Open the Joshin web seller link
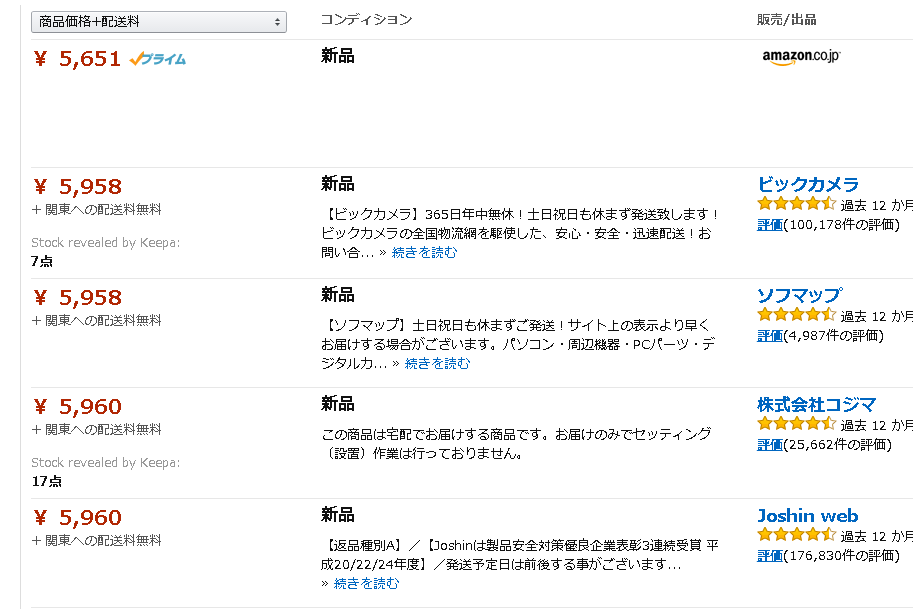This screenshot has height=609, width=913. tap(807, 515)
